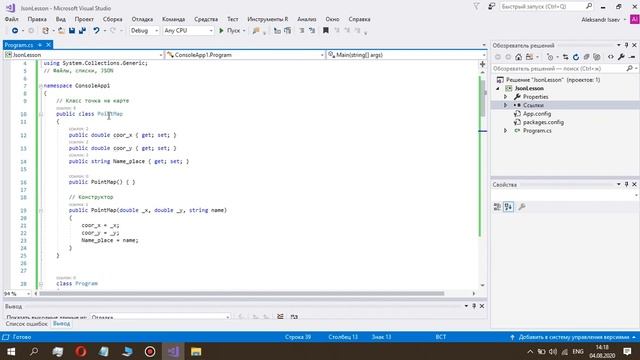This screenshot has height=360, width=640.
Task: Click the editor horizontal scrollbar
Action: [x=241, y=293]
